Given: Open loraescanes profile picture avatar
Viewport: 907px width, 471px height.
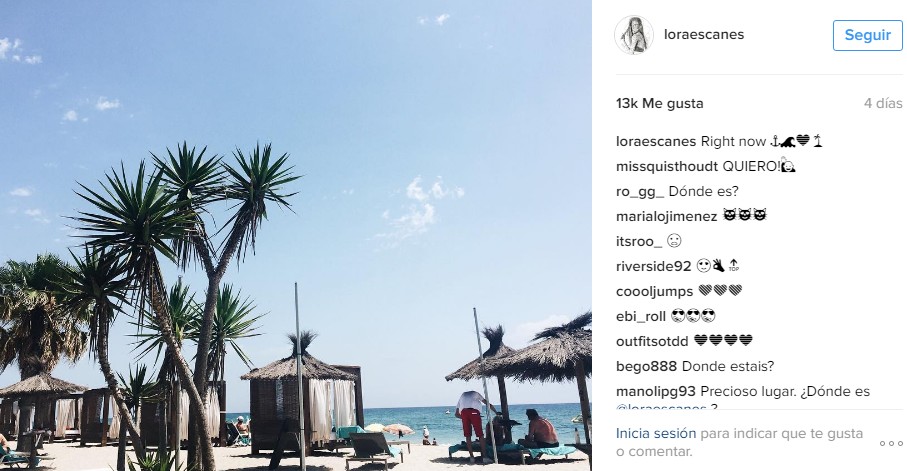Looking at the screenshot, I should pos(634,35).
